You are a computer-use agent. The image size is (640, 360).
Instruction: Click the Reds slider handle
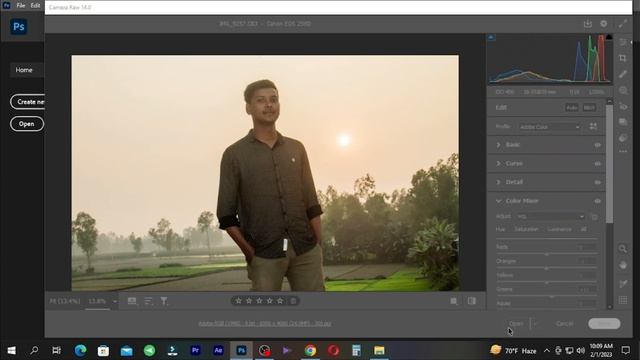547,254
